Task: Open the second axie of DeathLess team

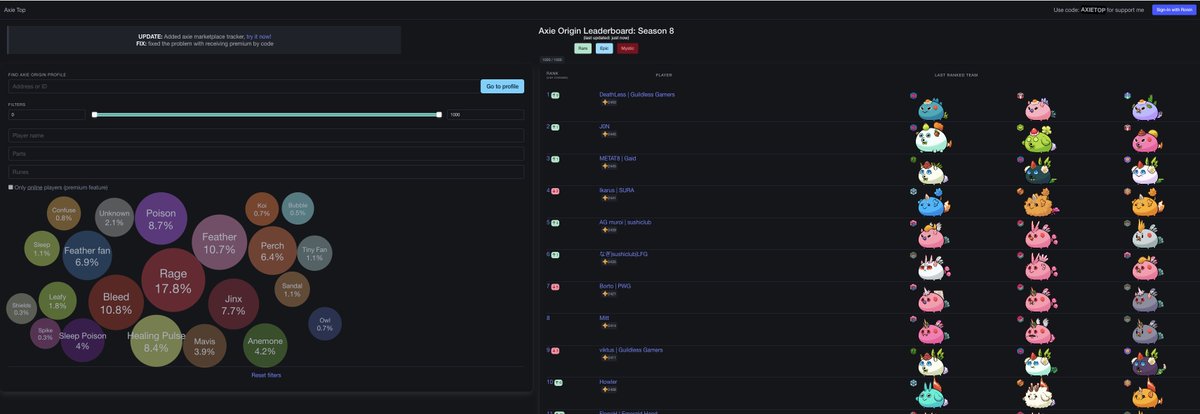Action: coord(1039,107)
